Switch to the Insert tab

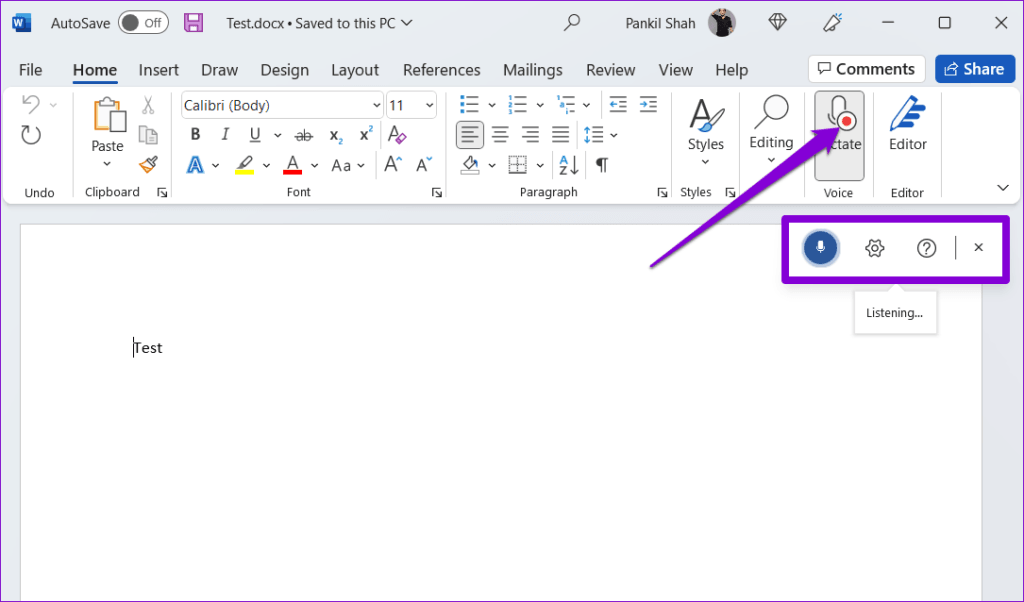point(159,70)
